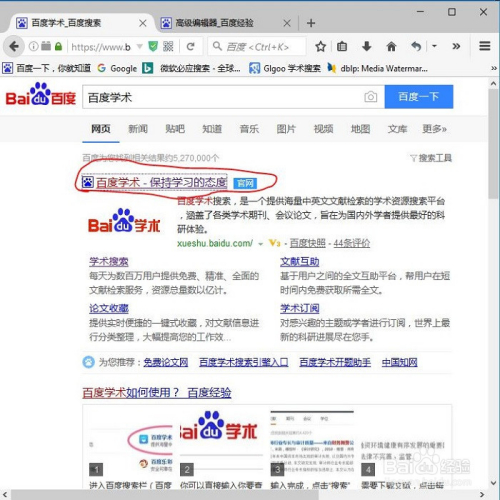Screen dimensions: 500x500
Task: Open 百度学术 - 保持学习的态度 result link
Action: (162, 183)
